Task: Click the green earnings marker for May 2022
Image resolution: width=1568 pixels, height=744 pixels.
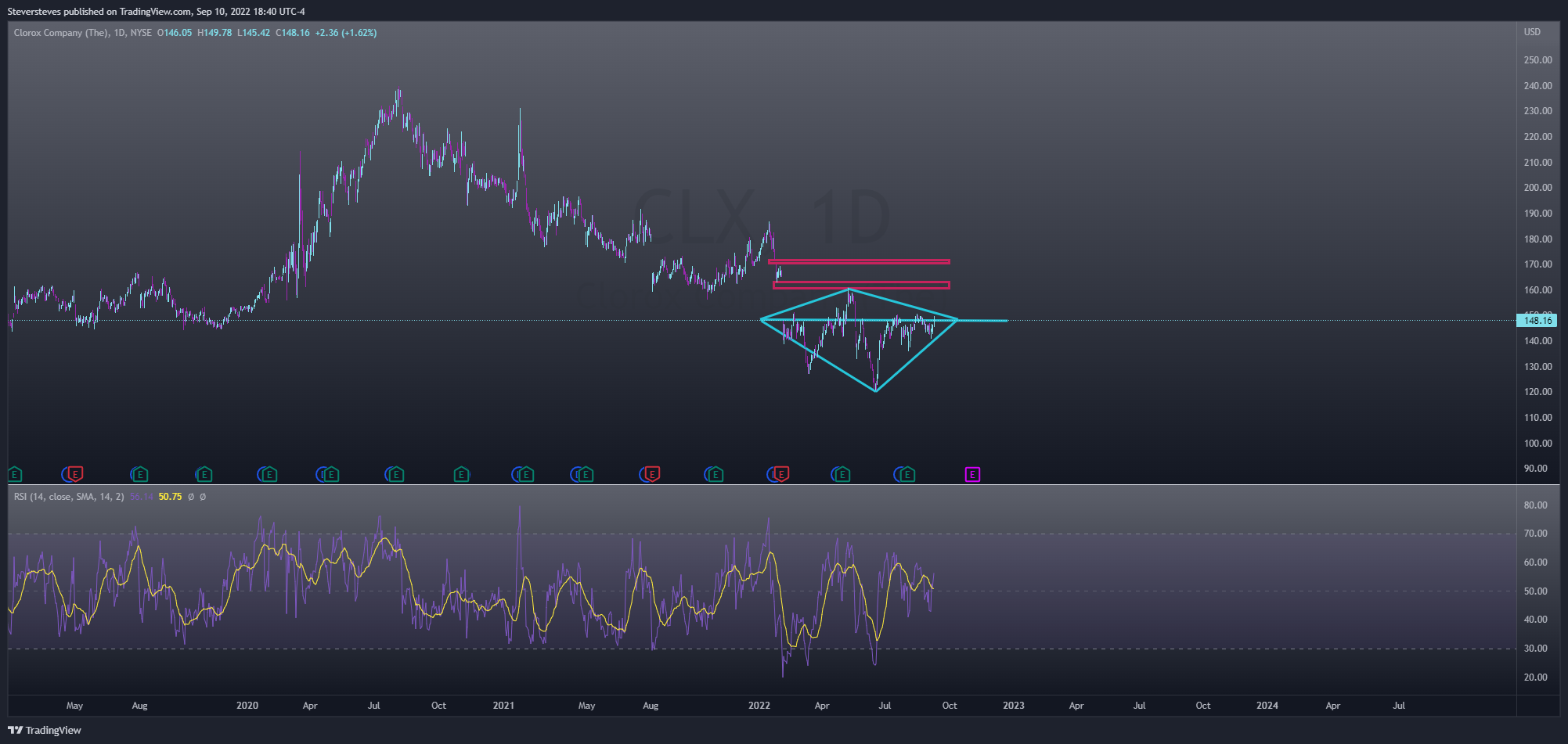Action: click(842, 474)
